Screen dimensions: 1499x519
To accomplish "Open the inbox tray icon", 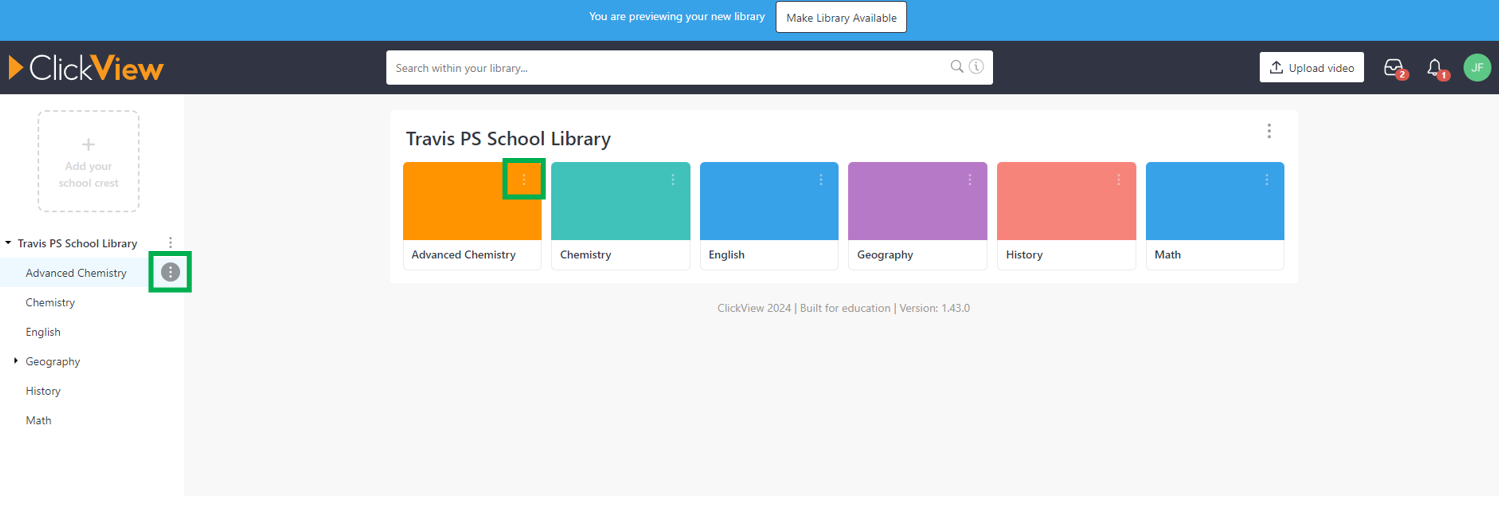I will click(1394, 68).
